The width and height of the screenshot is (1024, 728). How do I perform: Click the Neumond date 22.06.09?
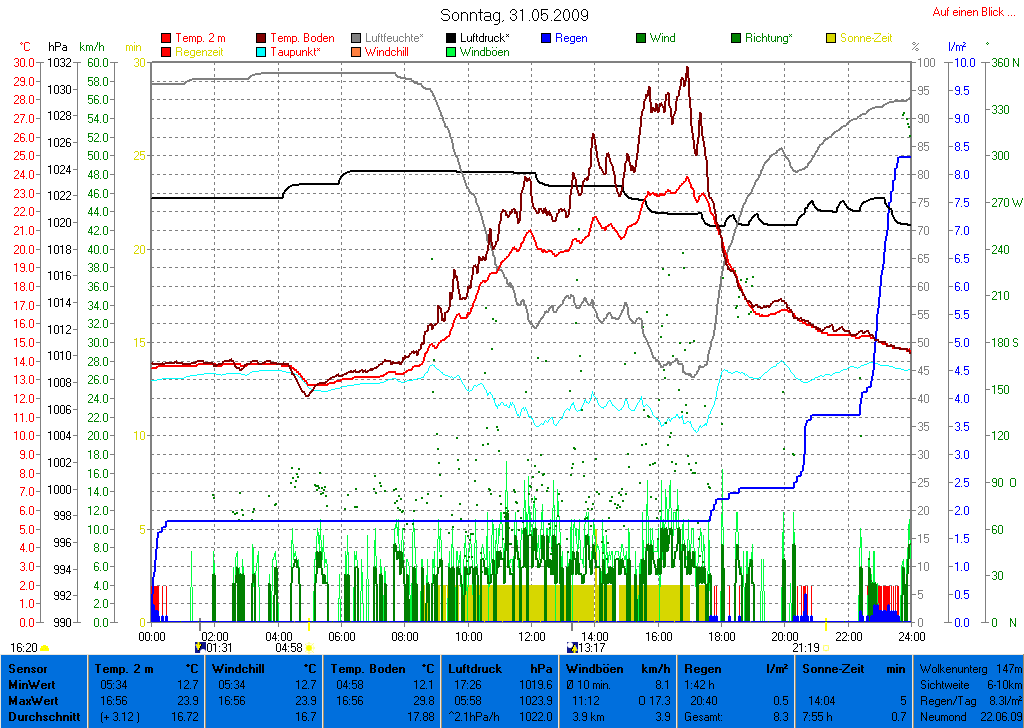coord(1000,716)
